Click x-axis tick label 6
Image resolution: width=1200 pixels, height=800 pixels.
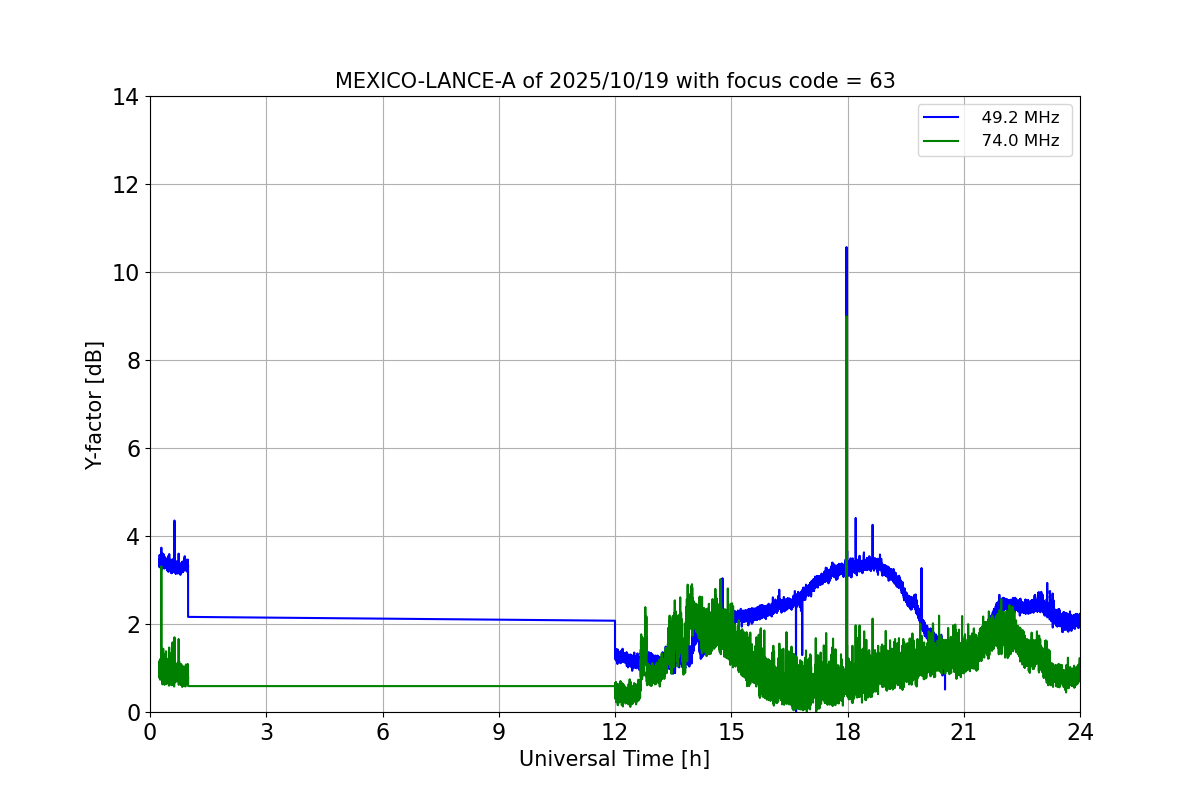tap(383, 732)
